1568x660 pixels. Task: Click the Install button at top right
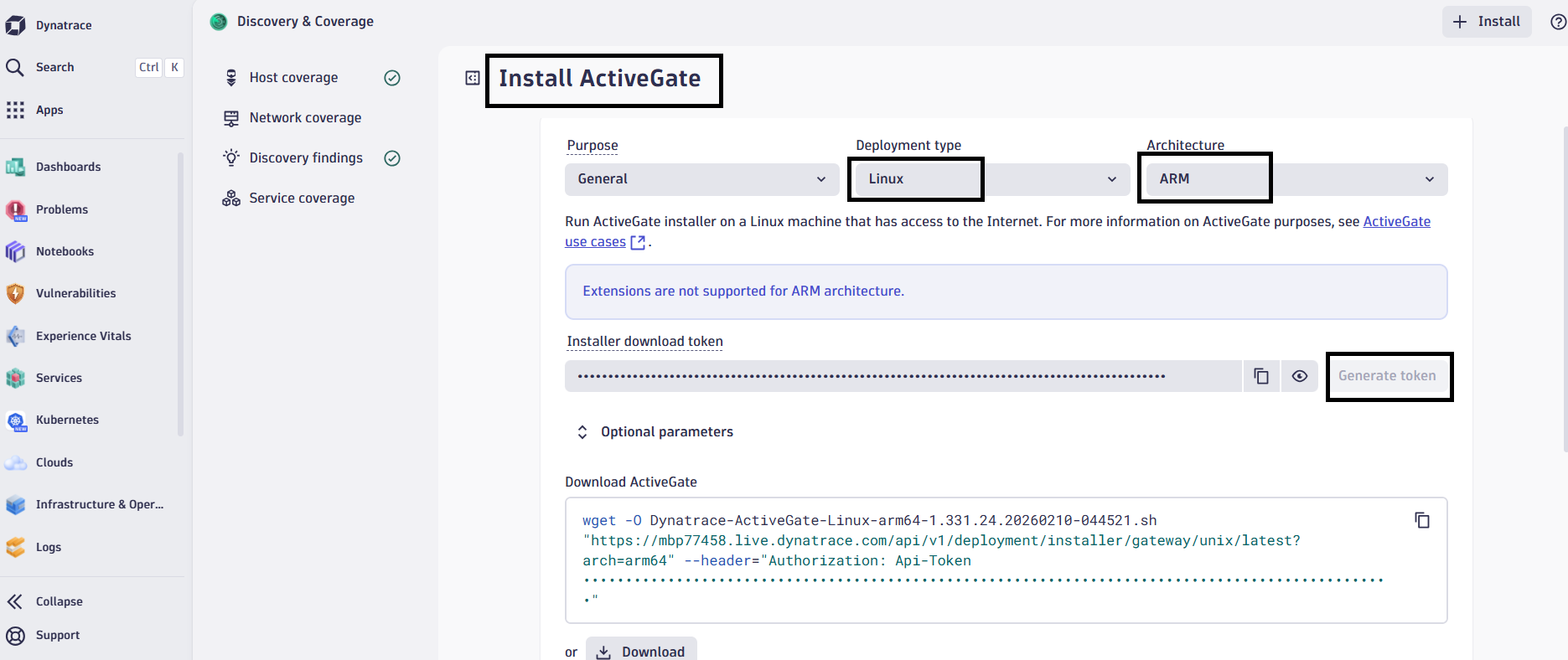[1487, 22]
